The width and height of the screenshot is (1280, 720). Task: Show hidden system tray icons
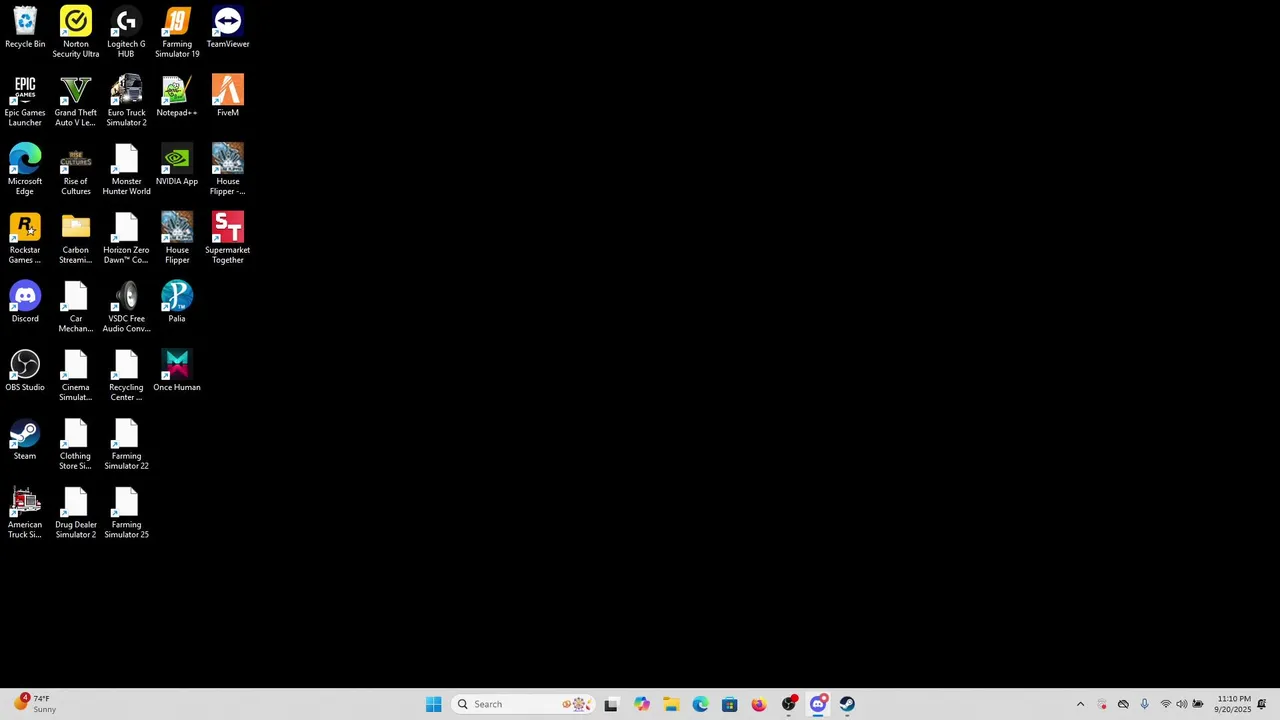pos(1080,704)
